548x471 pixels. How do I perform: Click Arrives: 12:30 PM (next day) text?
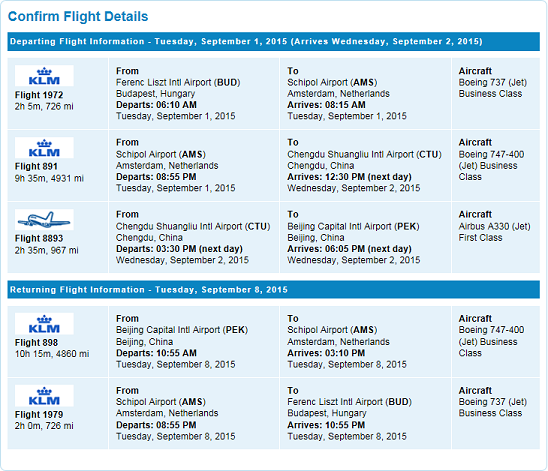click(x=349, y=177)
